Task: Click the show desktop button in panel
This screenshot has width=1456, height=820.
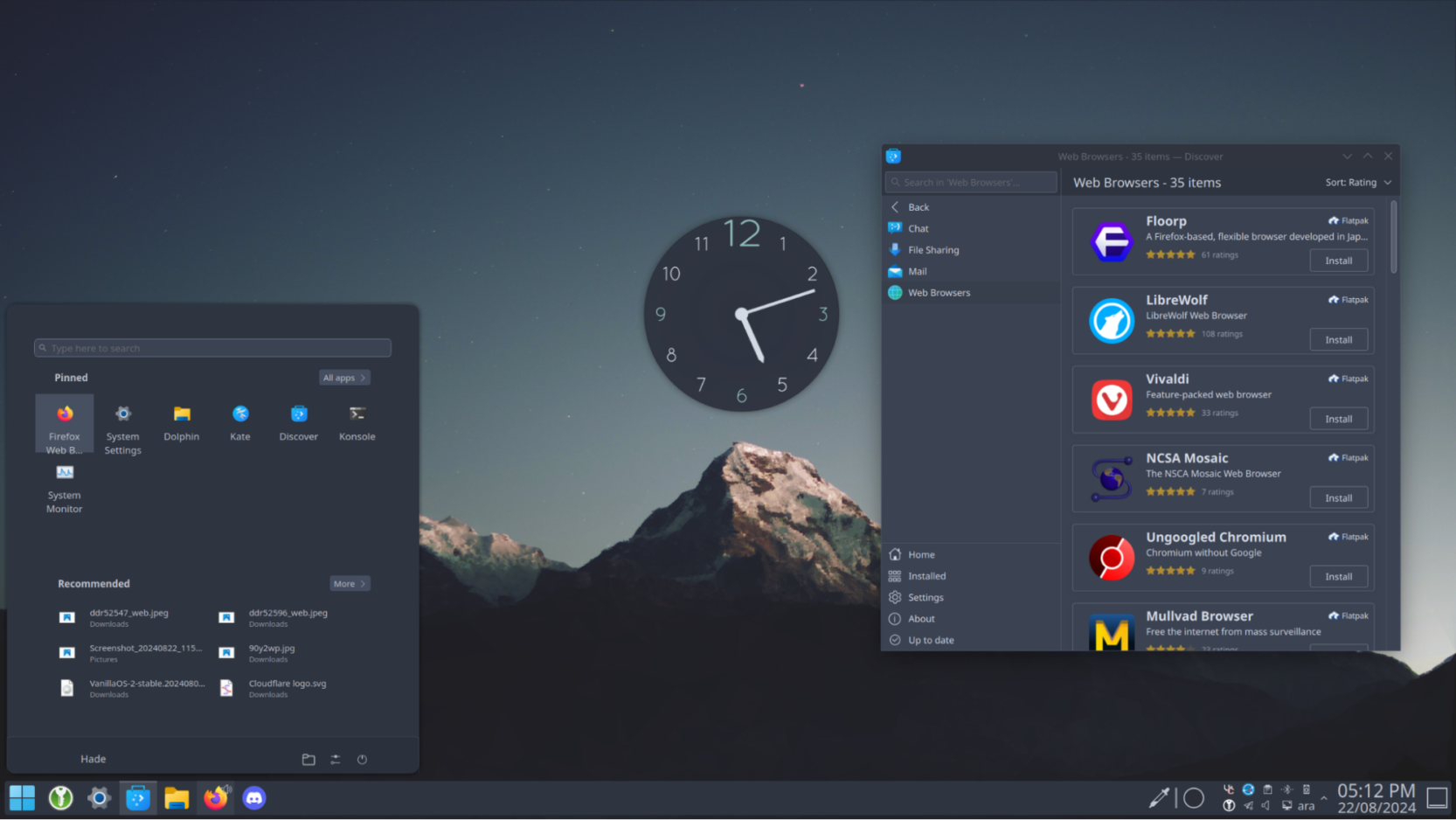Action: pyautogui.click(x=1437, y=797)
